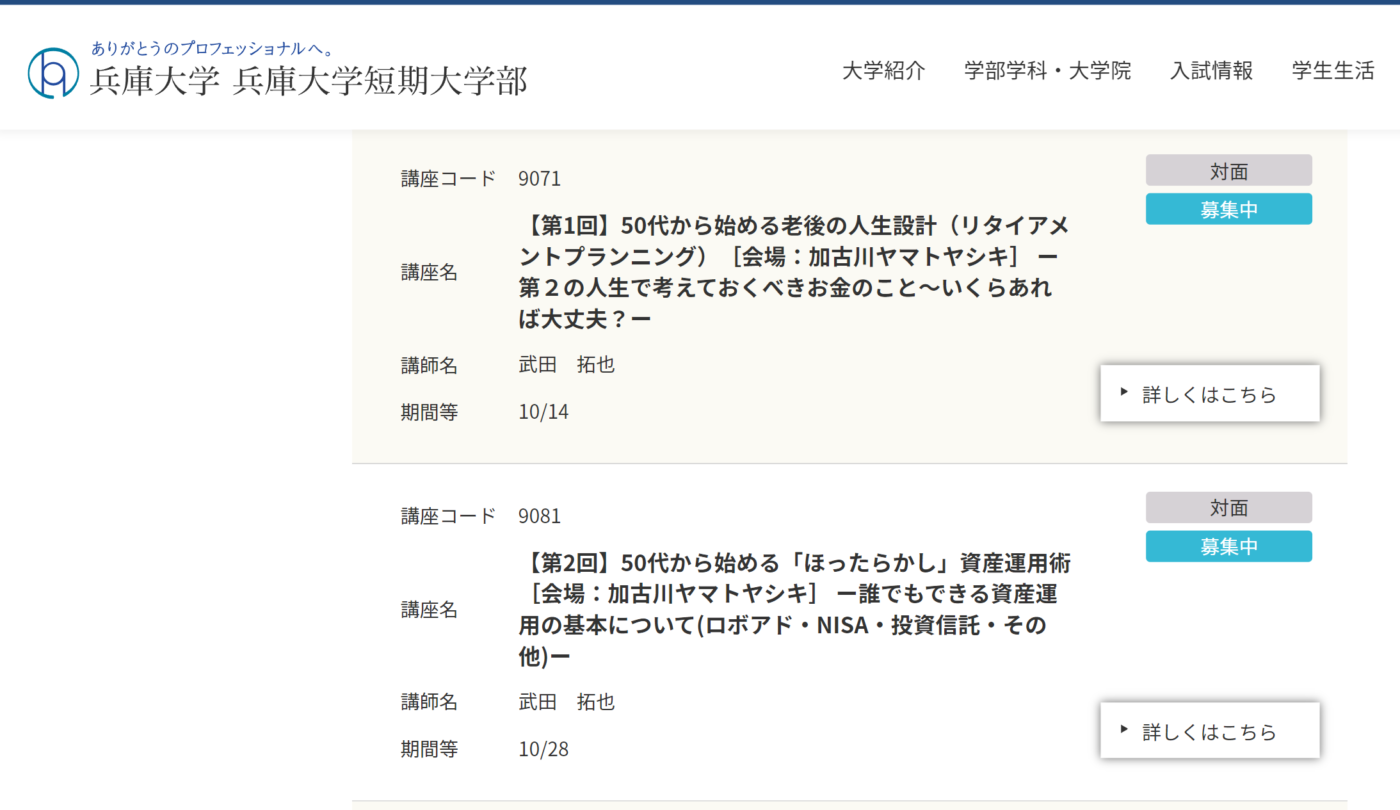Click the 対面 badge on the second course
The height and width of the screenshot is (810, 1400).
1228,507
